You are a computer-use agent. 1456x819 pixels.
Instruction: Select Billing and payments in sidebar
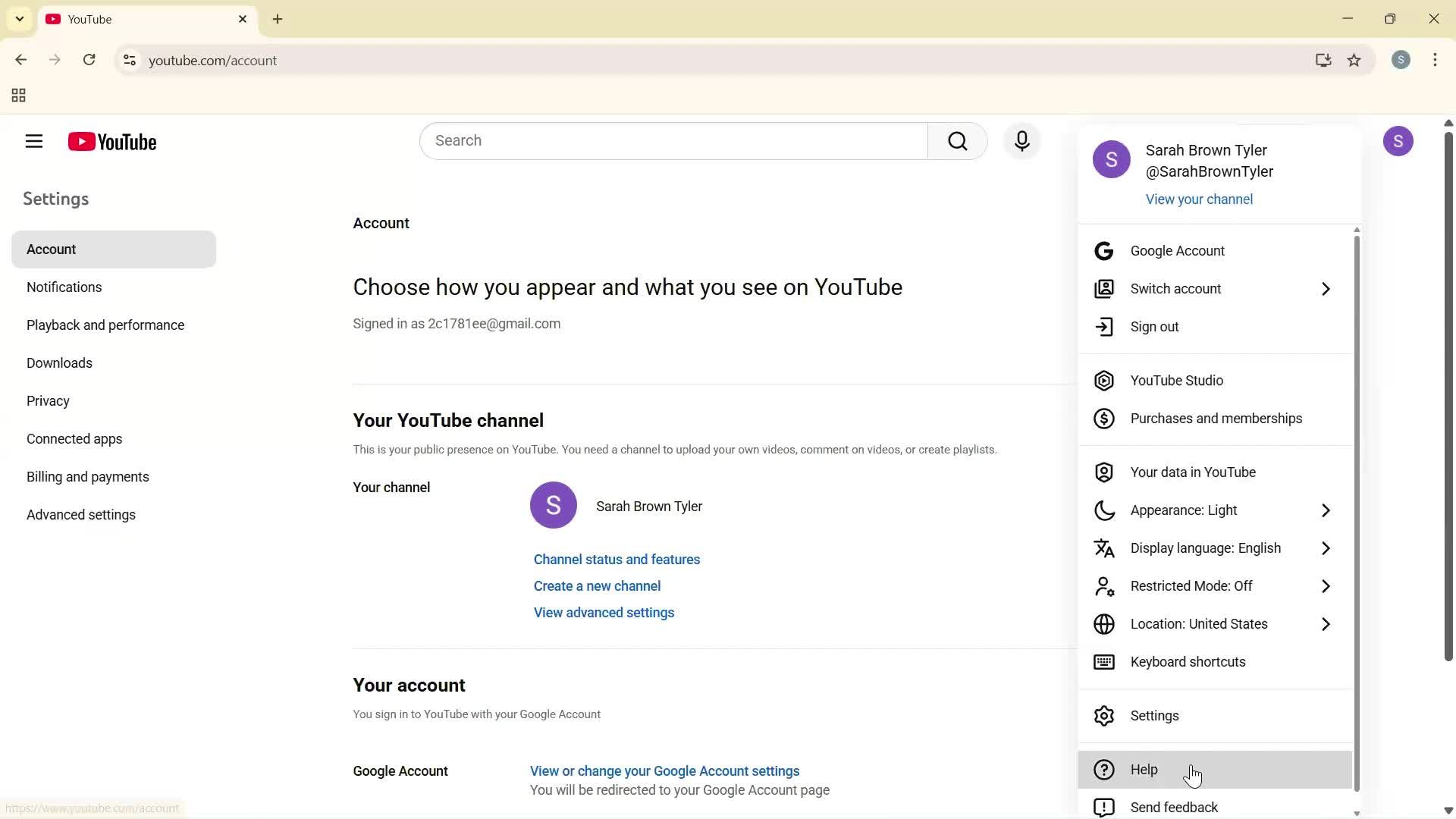point(87,476)
